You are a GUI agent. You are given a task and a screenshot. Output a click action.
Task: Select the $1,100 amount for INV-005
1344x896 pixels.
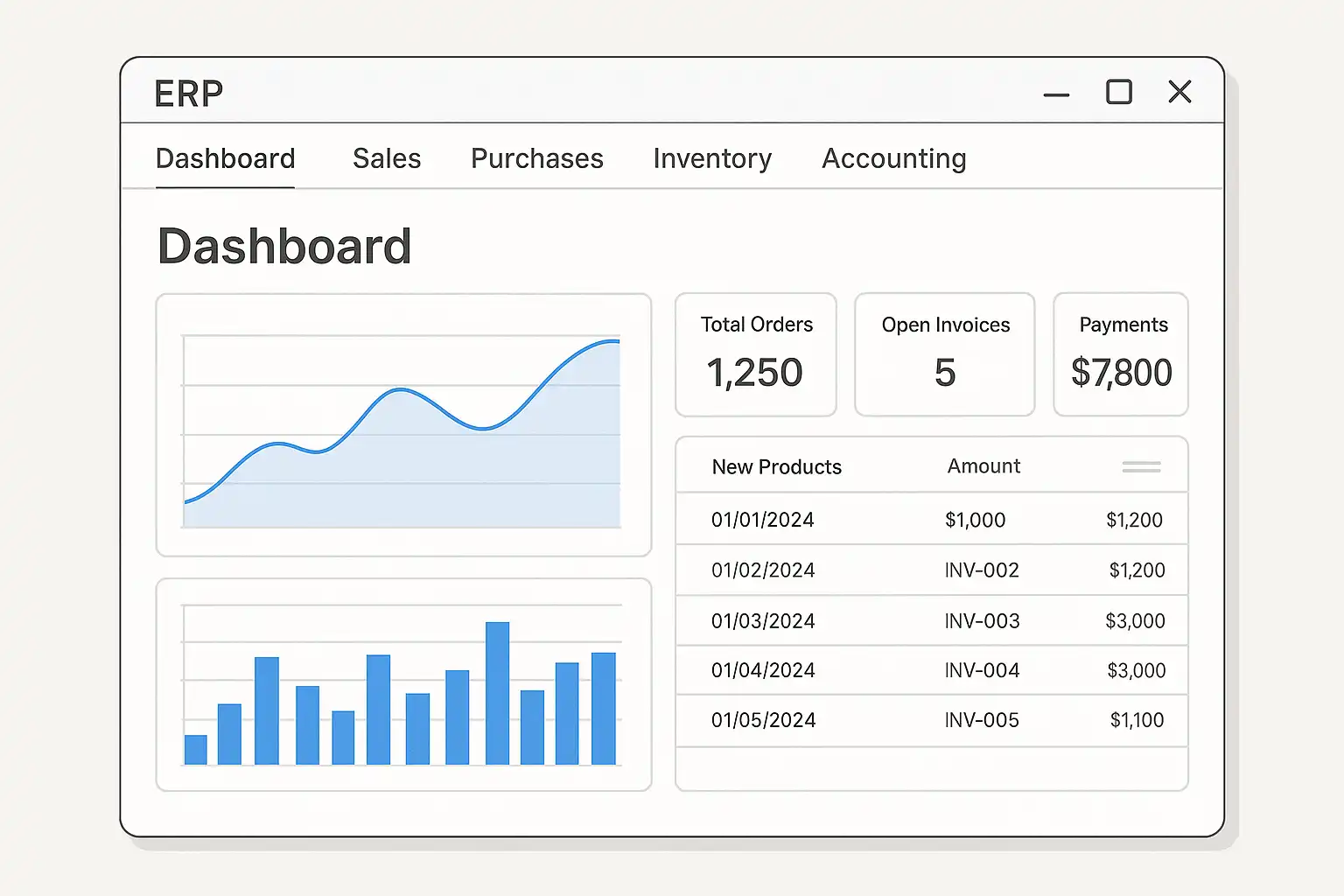point(1137,720)
